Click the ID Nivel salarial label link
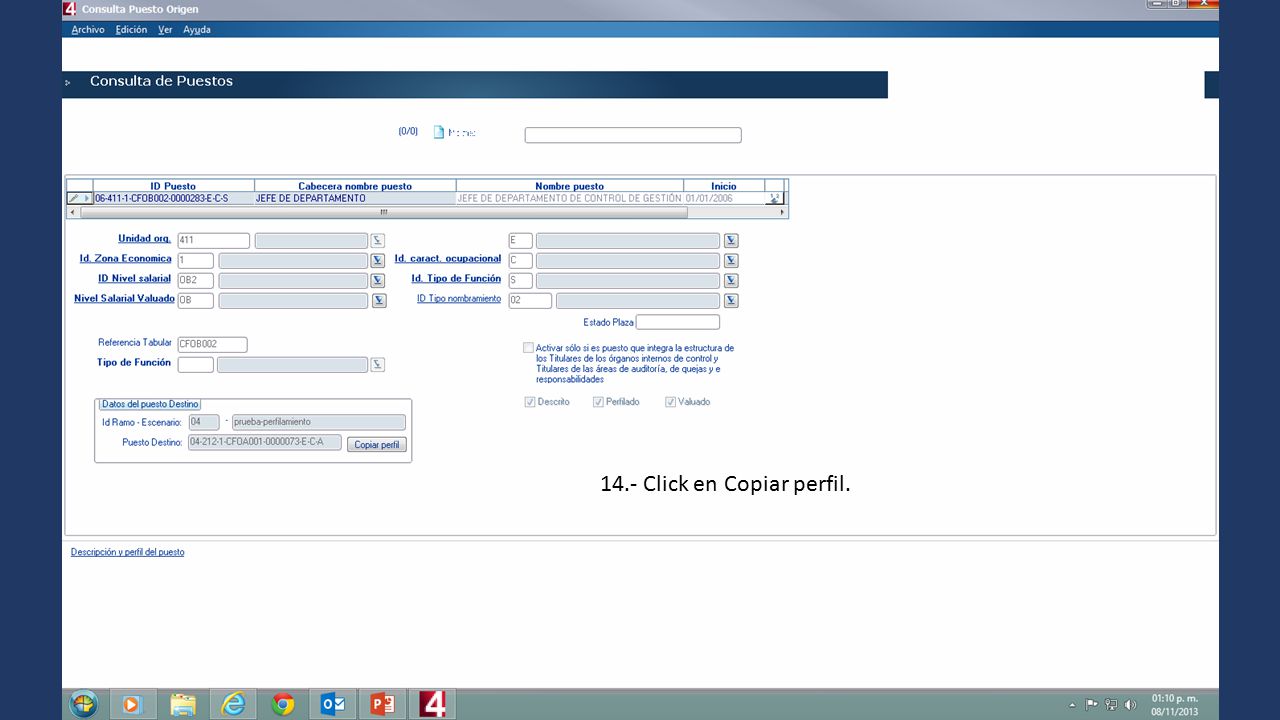1280x720 pixels. click(x=134, y=279)
